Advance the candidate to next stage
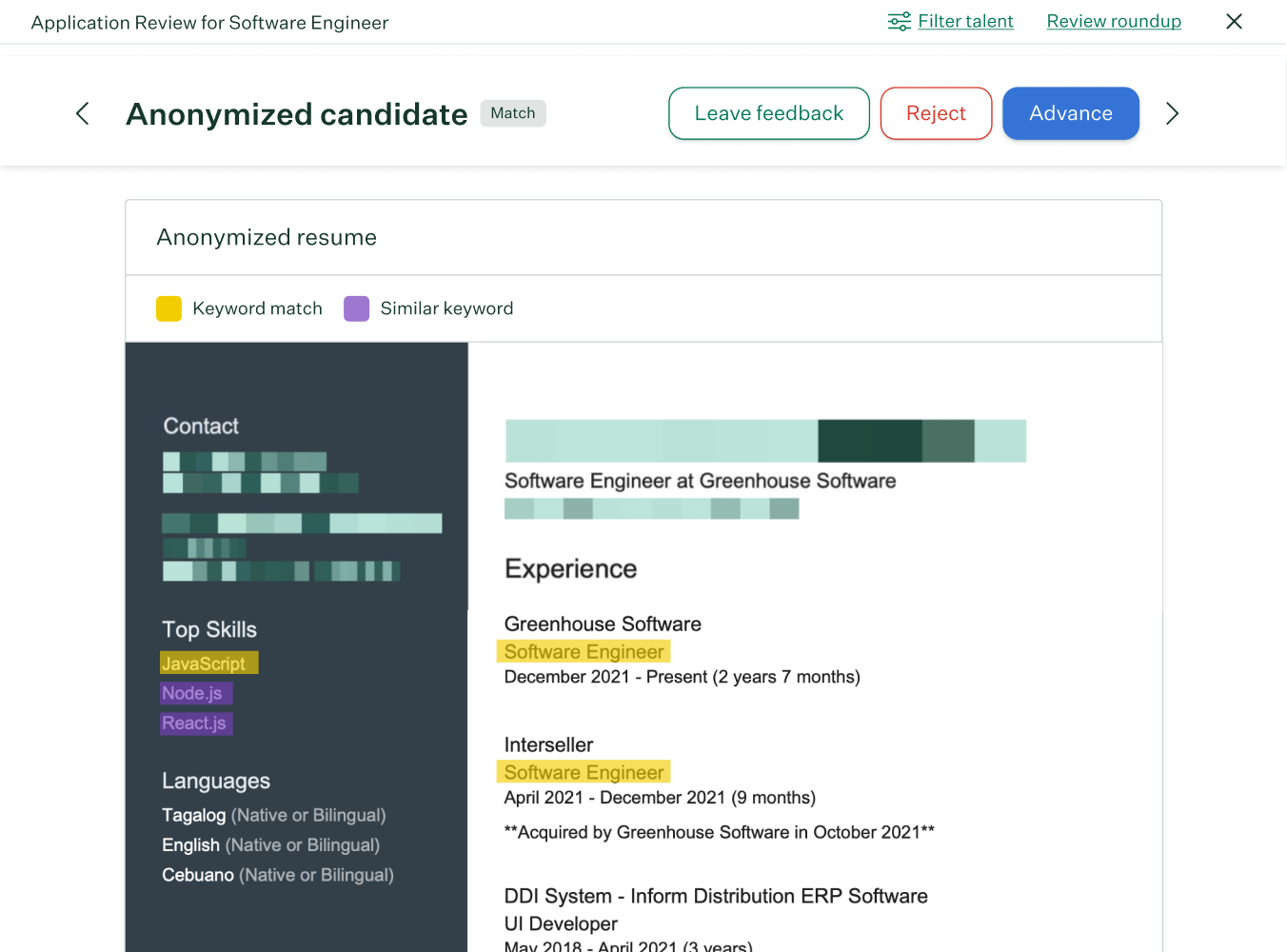Screen dimensions: 1287x952 tap(1070, 114)
